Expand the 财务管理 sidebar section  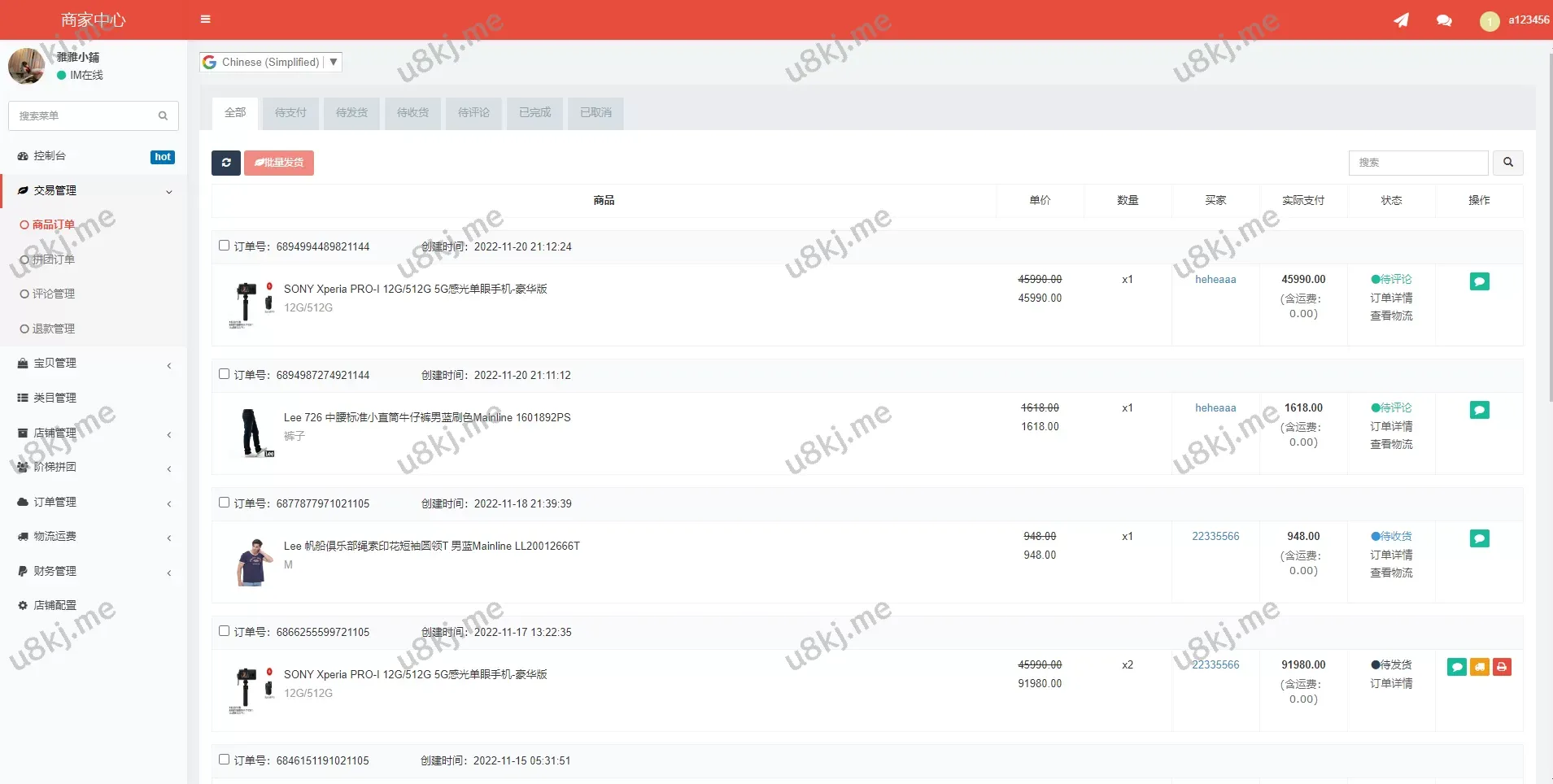click(94, 571)
